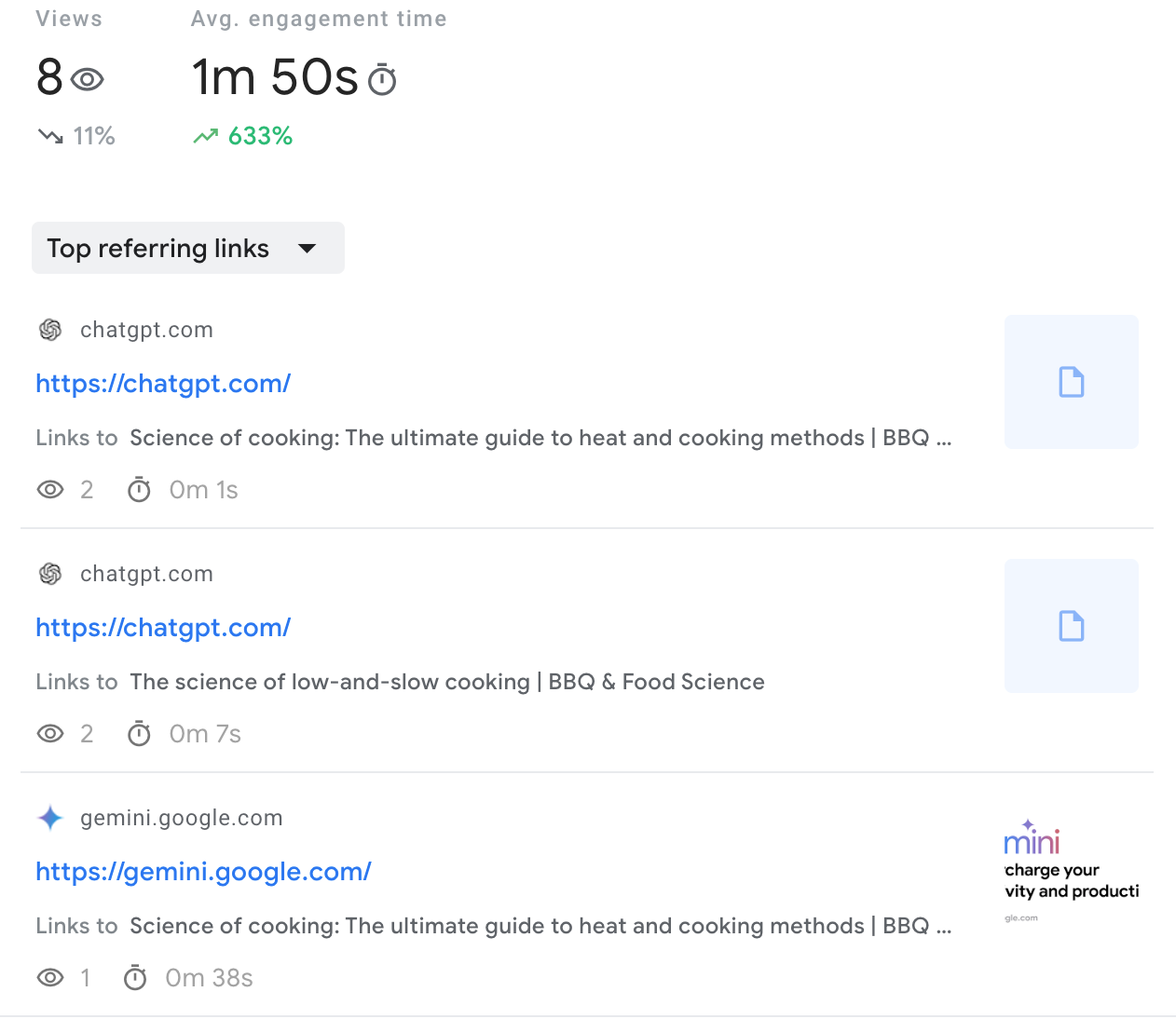Click the 633% engagement change value
The width and height of the screenshot is (1176, 1019).
click(261, 137)
